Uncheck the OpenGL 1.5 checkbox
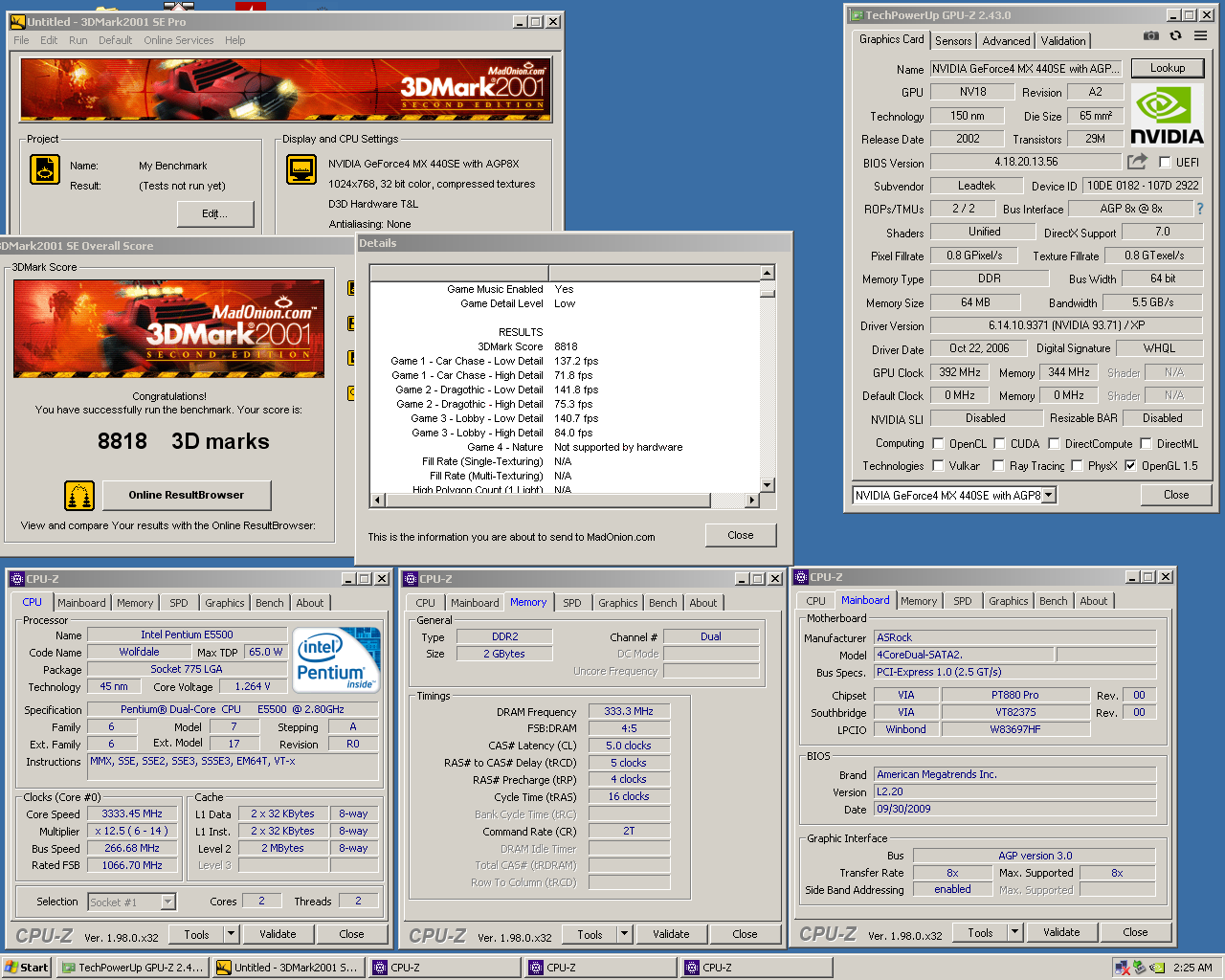Image resolution: width=1225 pixels, height=980 pixels. click(x=1130, y=466)
